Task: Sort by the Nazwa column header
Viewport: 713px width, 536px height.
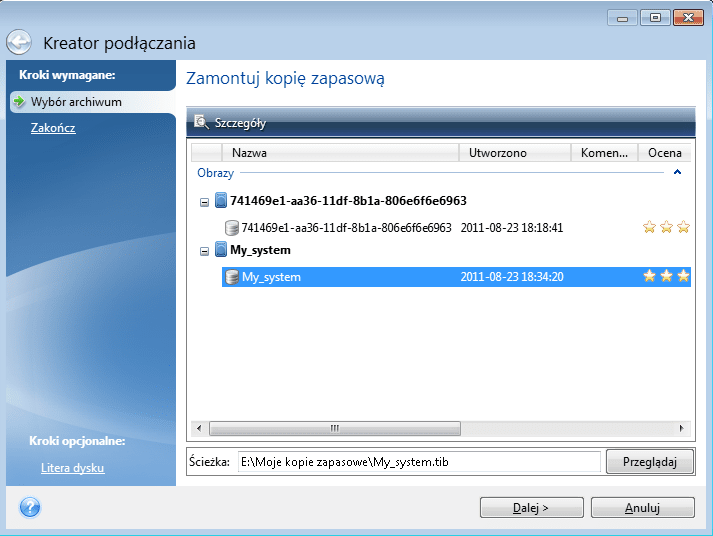Action: [x=340, y=153]
